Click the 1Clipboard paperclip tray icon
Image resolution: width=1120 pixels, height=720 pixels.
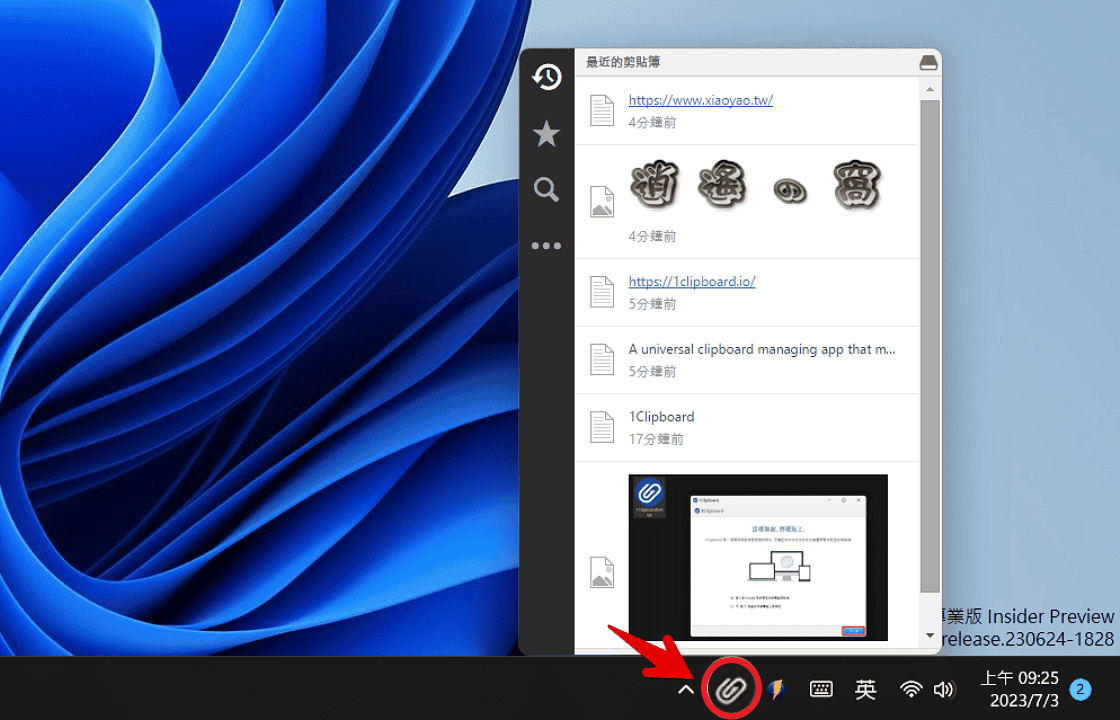tap(731, 689)
